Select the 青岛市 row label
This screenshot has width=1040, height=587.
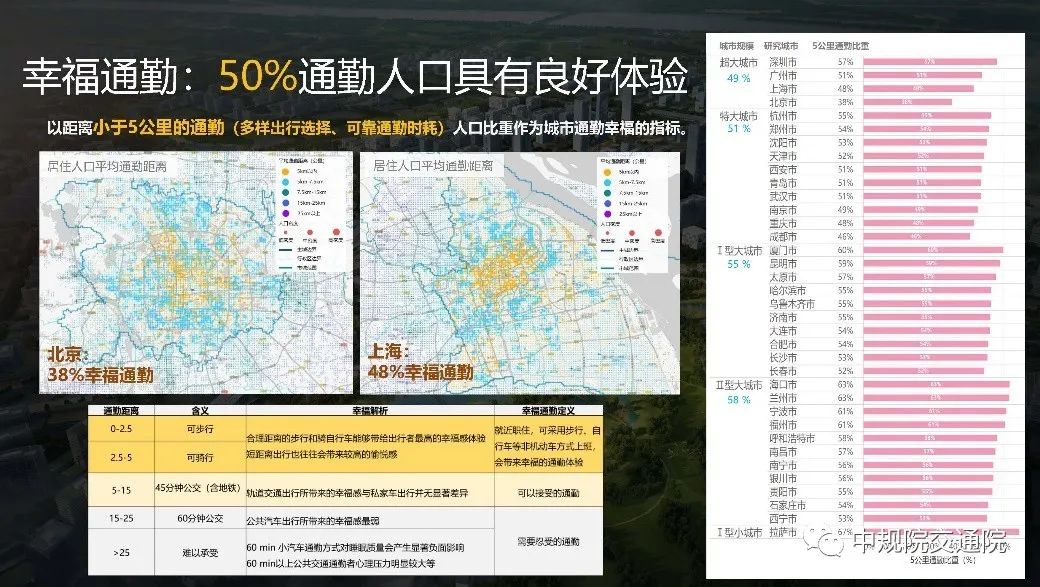click(783, 183)
